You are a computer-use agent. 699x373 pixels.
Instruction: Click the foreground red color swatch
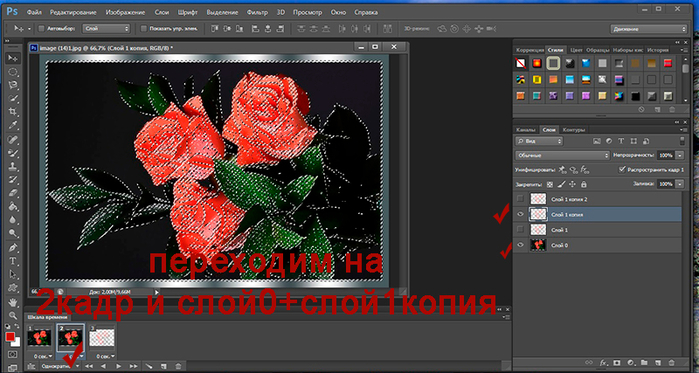pos(10,336)
